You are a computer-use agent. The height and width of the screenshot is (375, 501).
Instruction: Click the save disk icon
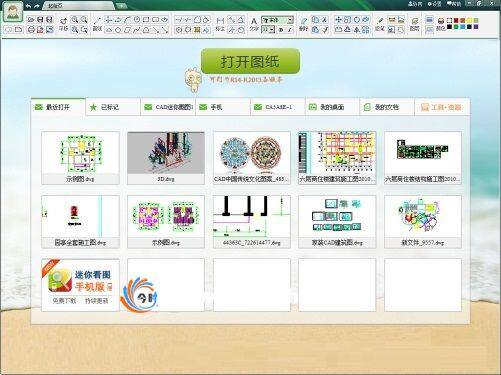coord(40,20)
